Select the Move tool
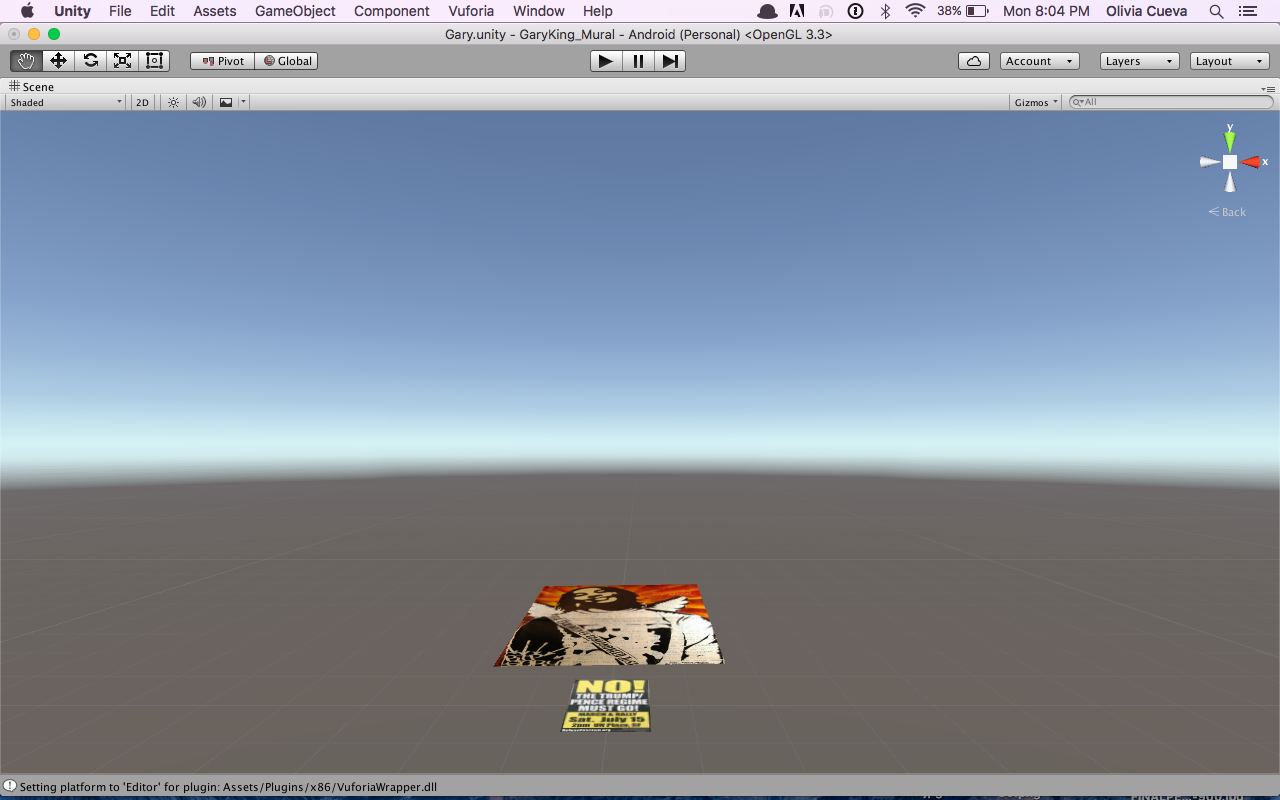 point(59,61)
